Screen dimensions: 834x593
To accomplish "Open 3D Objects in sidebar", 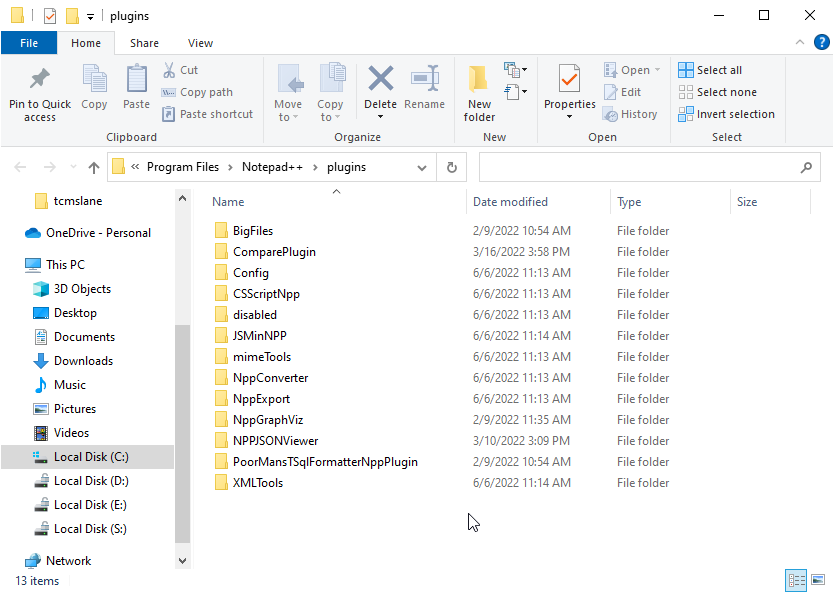I will click(x=82, y=289).
